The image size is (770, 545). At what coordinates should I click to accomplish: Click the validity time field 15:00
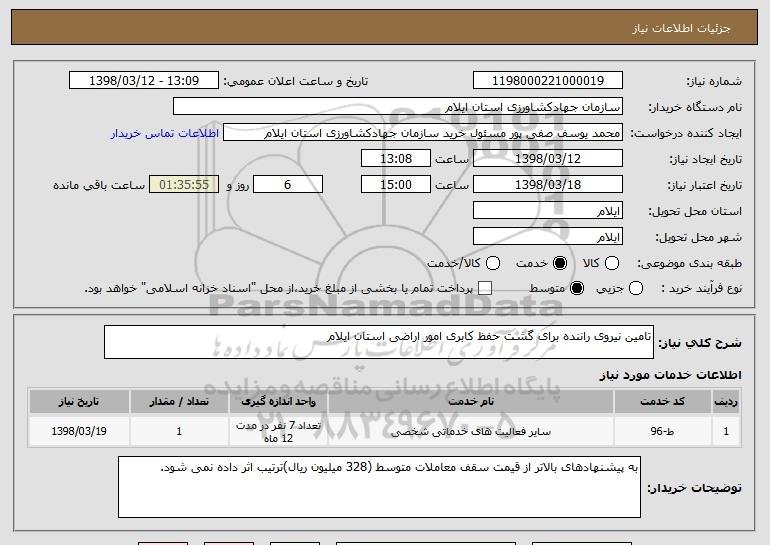(396, 185)
